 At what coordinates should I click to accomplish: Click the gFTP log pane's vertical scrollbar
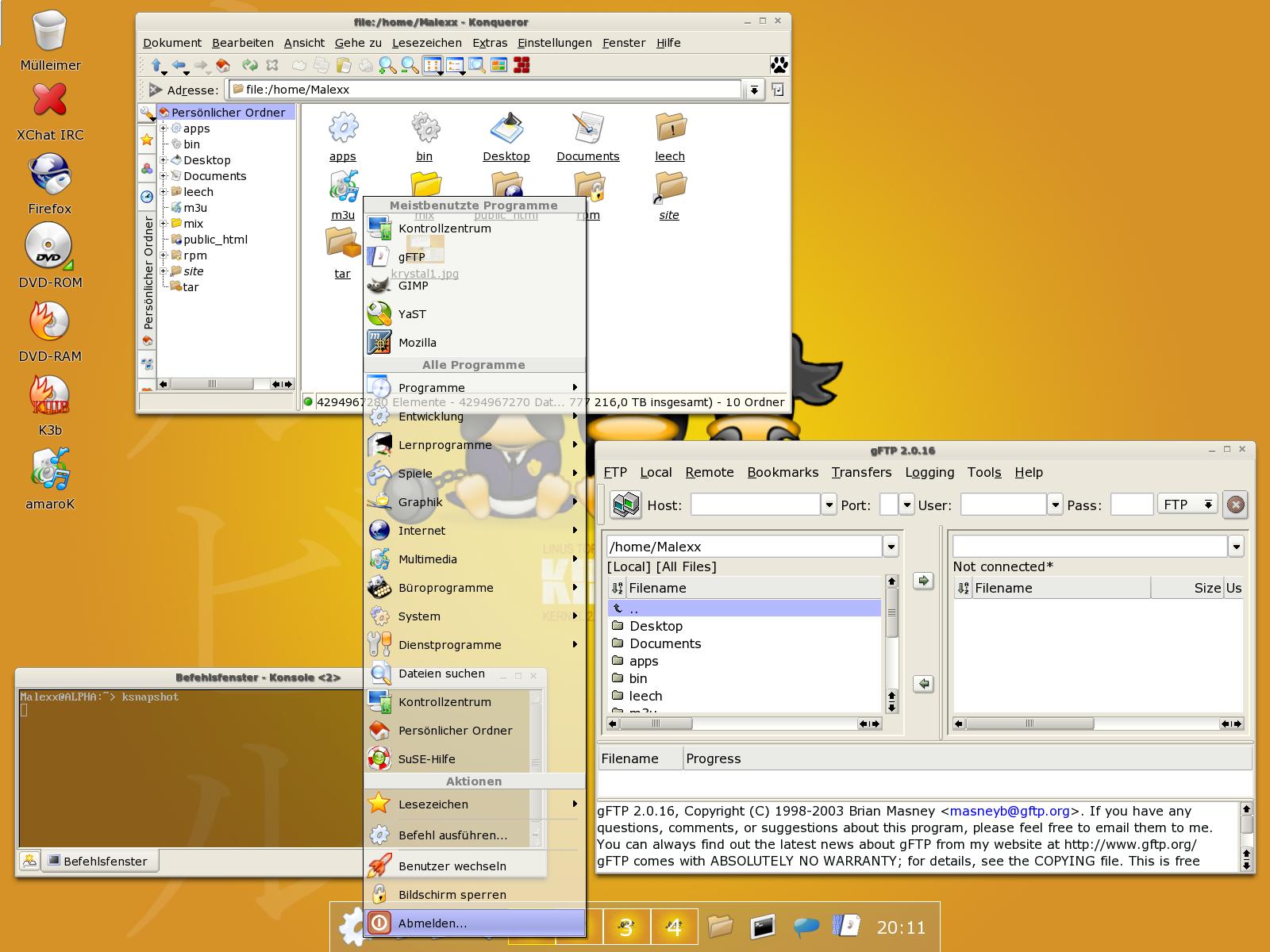(x=1246, y=836)
